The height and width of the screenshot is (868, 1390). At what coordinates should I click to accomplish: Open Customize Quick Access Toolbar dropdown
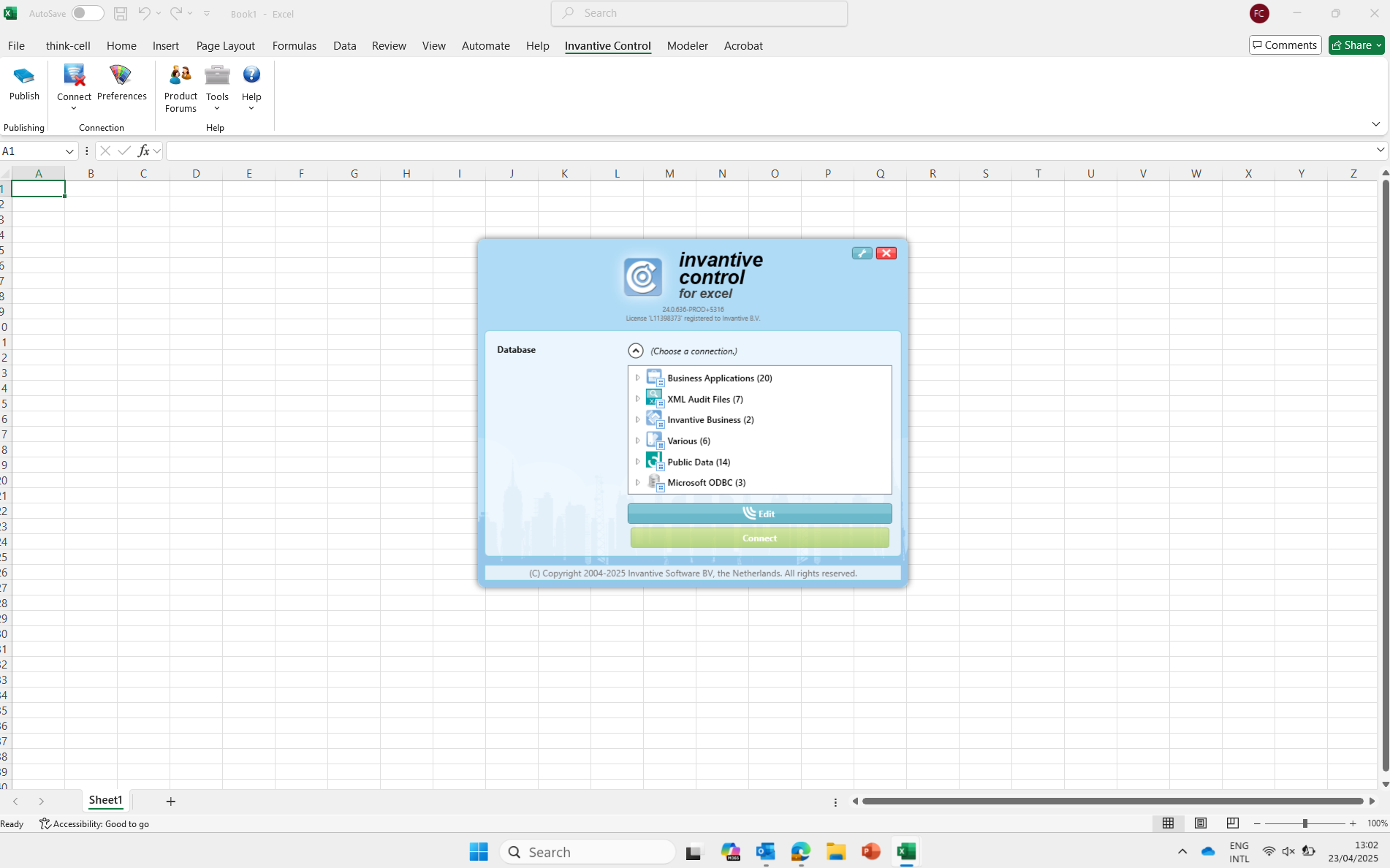point(207,13)
